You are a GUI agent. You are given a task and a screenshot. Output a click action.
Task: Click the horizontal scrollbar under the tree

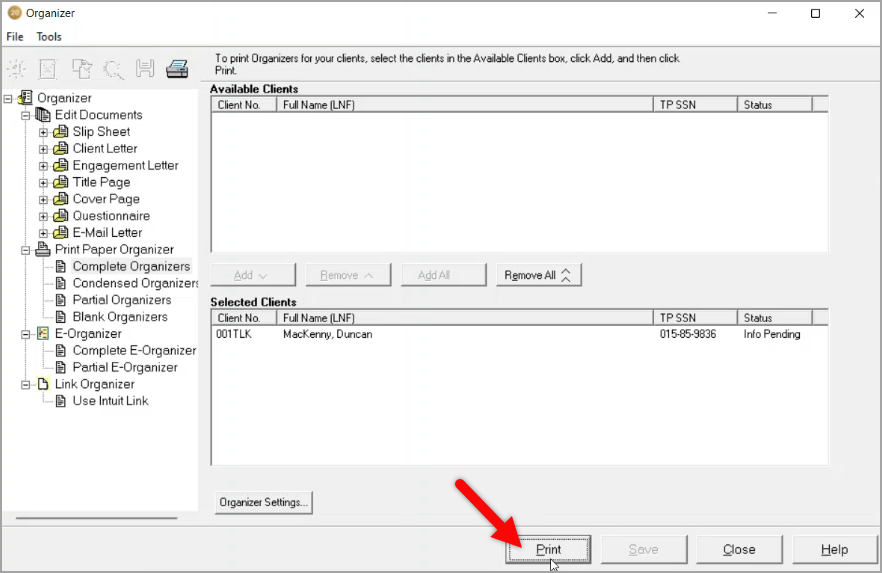[96, 518]
